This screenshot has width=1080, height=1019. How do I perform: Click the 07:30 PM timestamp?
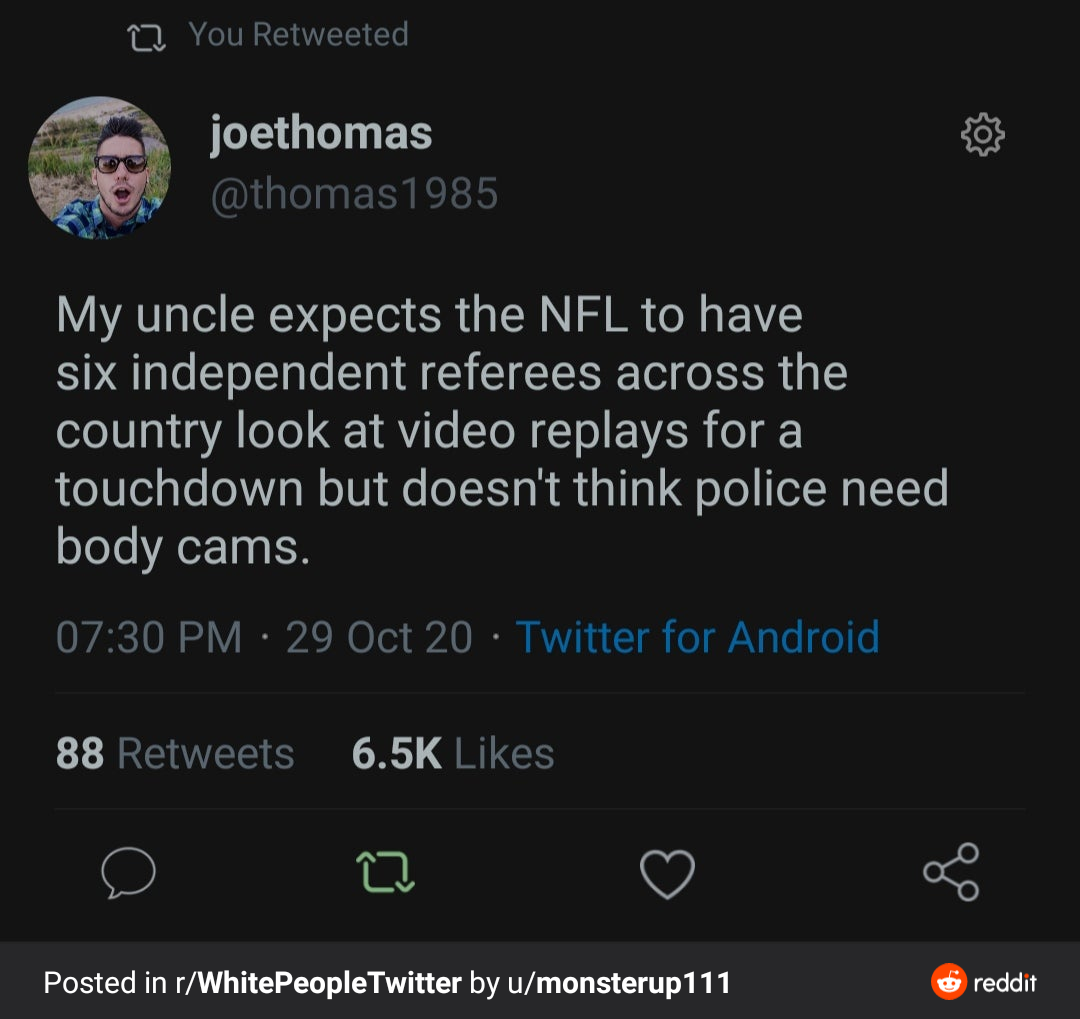pos(149,637)
